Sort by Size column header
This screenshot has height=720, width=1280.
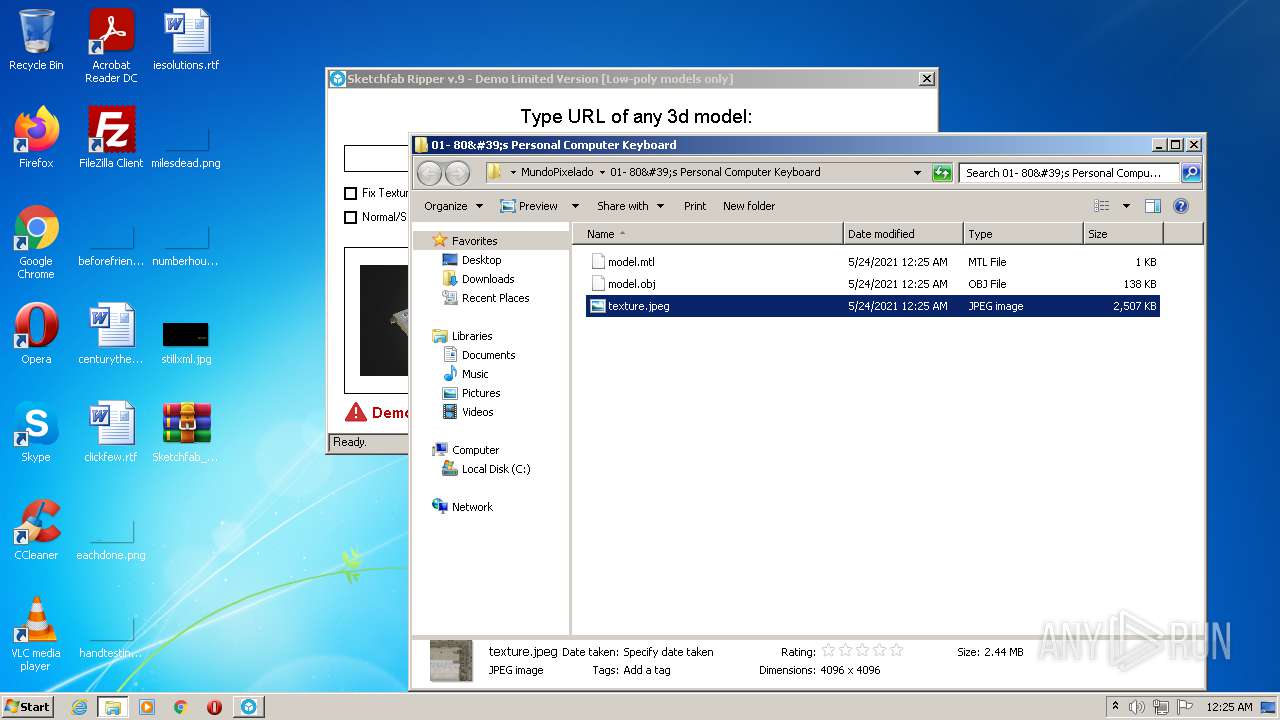click(1124, 234)
